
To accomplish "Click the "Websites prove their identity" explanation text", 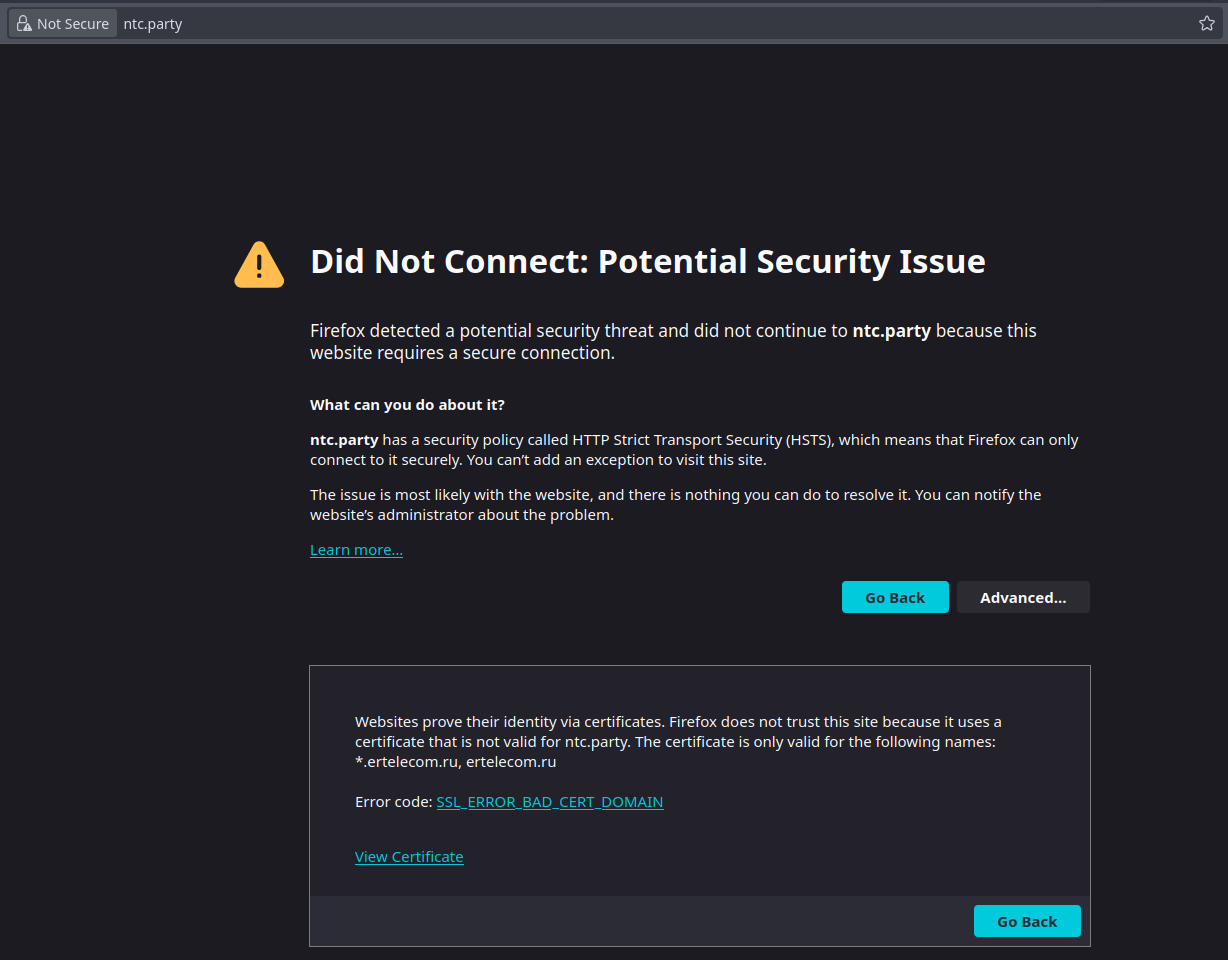I will 678,722.
